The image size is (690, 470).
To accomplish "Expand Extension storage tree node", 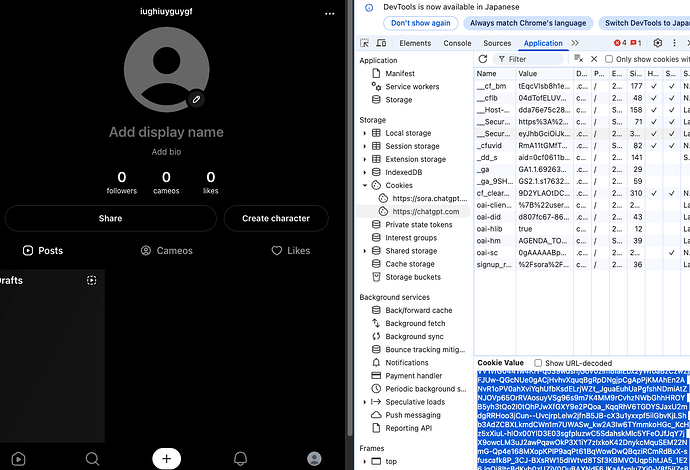I will tap(364, 159).
